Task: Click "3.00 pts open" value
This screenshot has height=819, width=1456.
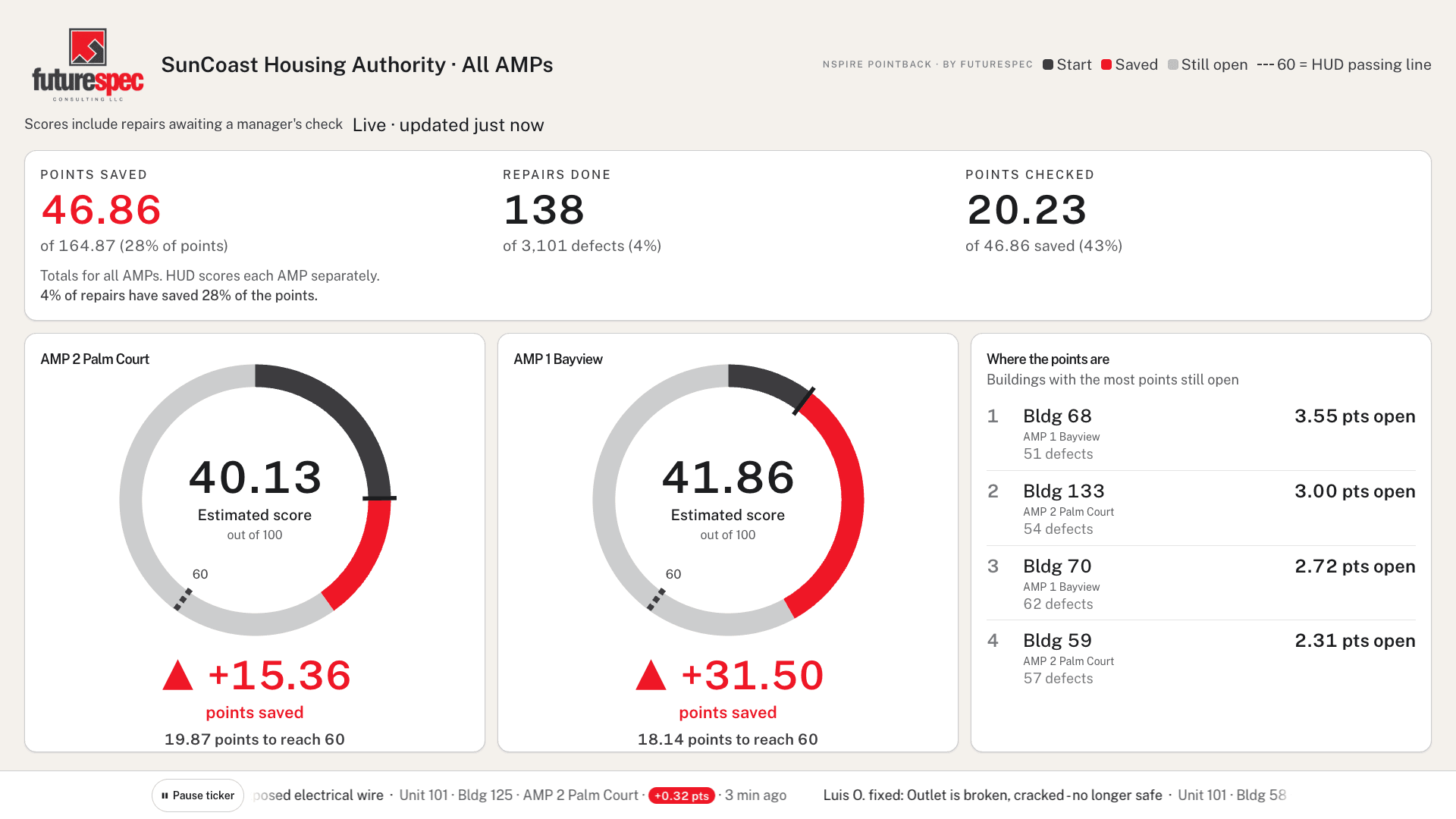Action: (x=1354, y=491)
